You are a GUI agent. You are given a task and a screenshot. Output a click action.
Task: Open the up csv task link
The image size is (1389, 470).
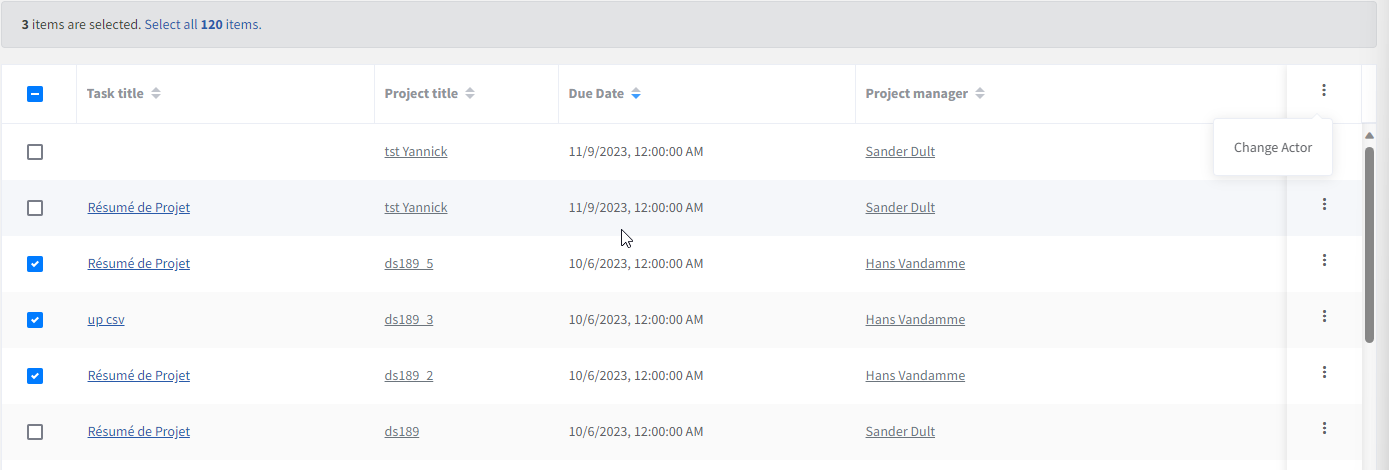point(106,320)
